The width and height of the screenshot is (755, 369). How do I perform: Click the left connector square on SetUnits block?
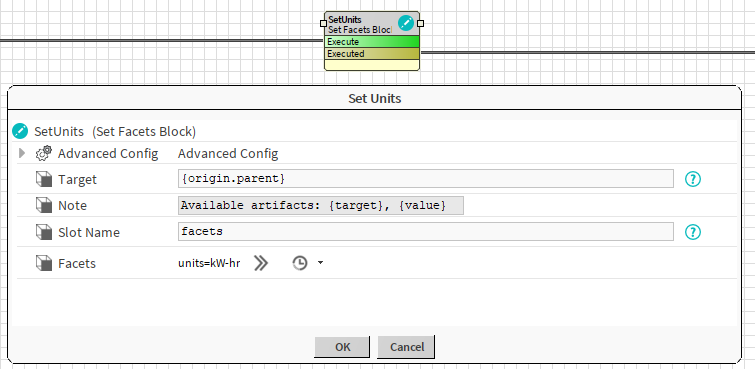[324, 23]
